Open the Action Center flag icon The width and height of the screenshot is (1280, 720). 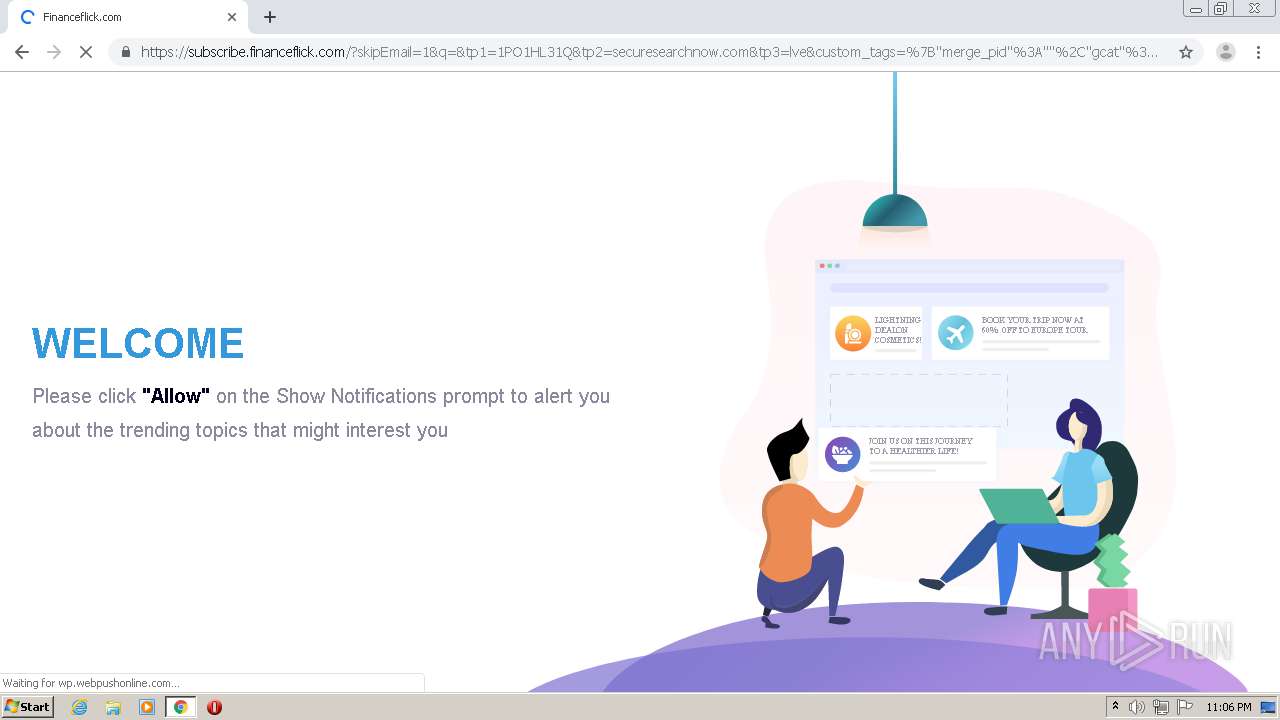coord(1185,707)
